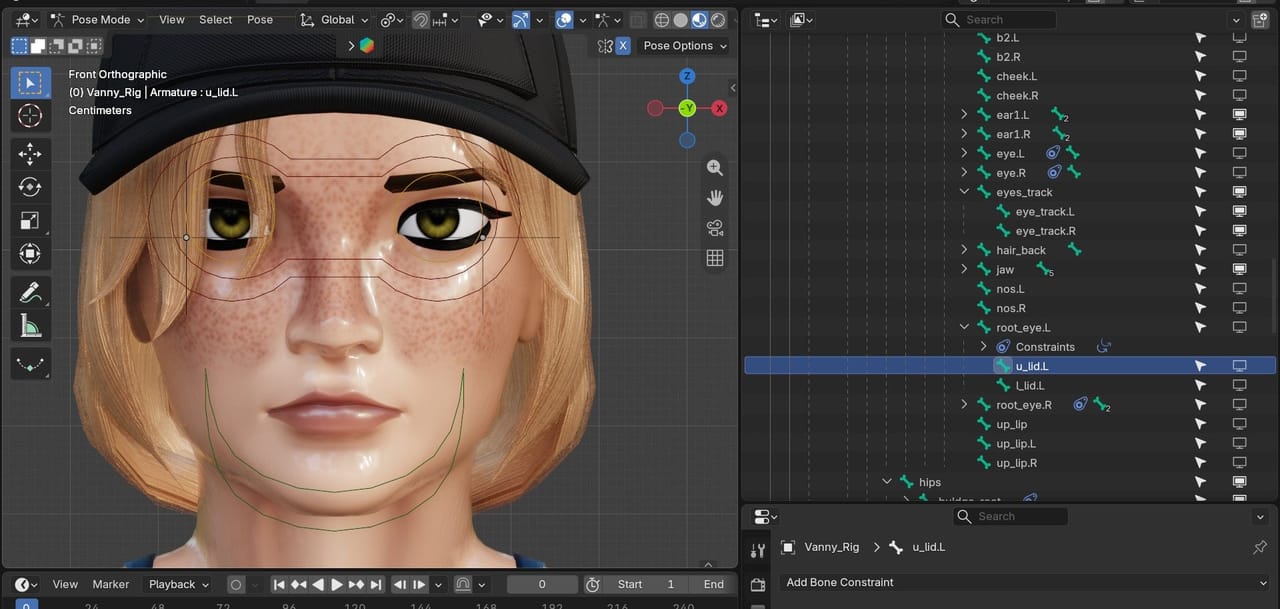Collapse the root_eye.L tree node
Image resolution: width=1280 pixels, height=609 pixels.
[x=964, y=327]
